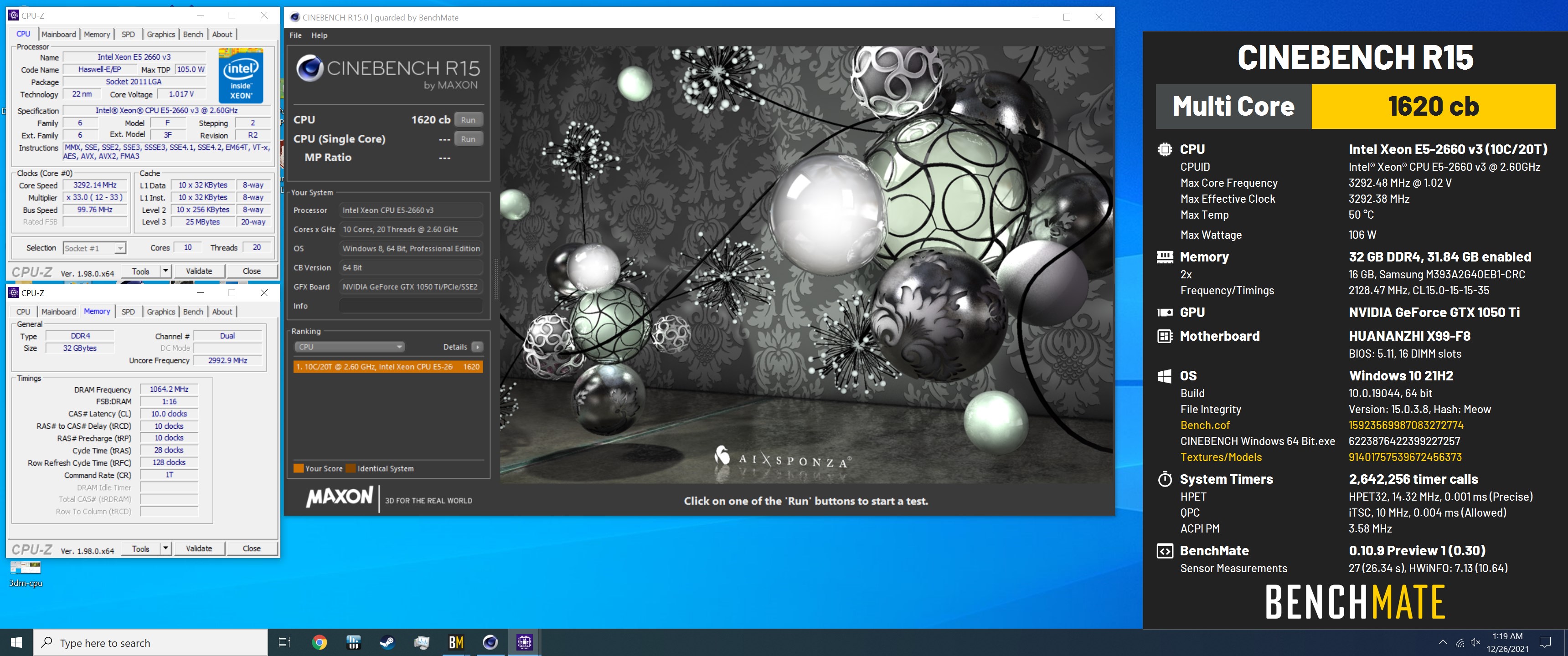Click the MAXON logo in Cinebench
This screenshot has height=656, width=1568.
pos(340,497)
